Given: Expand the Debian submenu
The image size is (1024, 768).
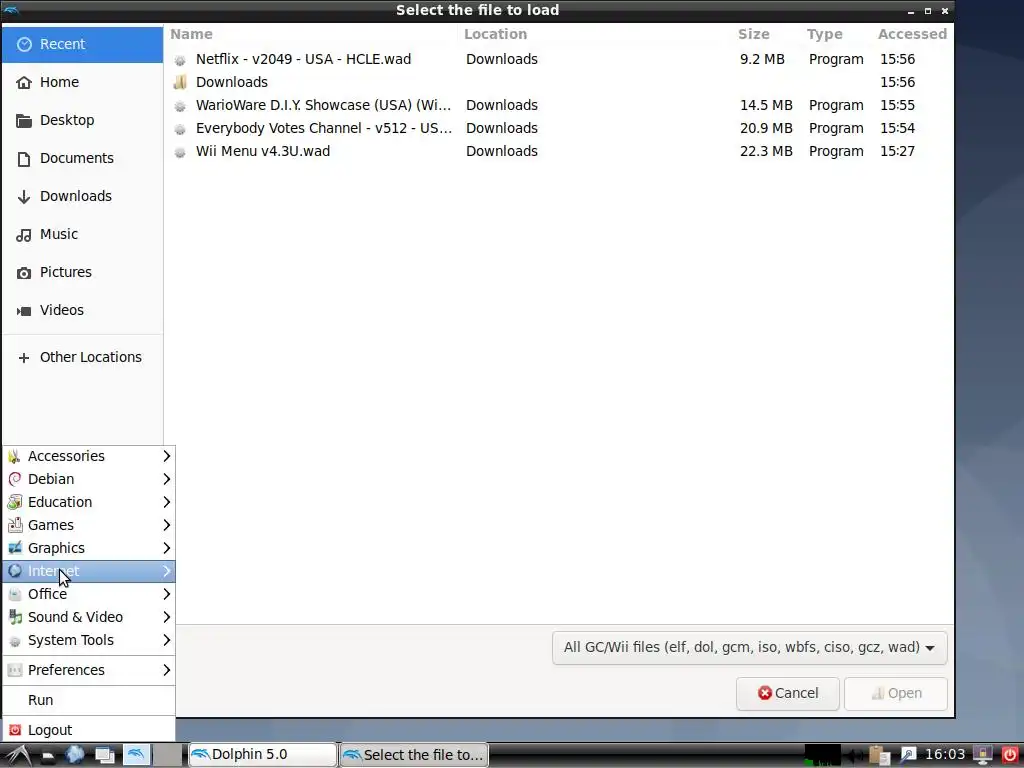Looking at the screenshot, I should (x=89, y=479).
